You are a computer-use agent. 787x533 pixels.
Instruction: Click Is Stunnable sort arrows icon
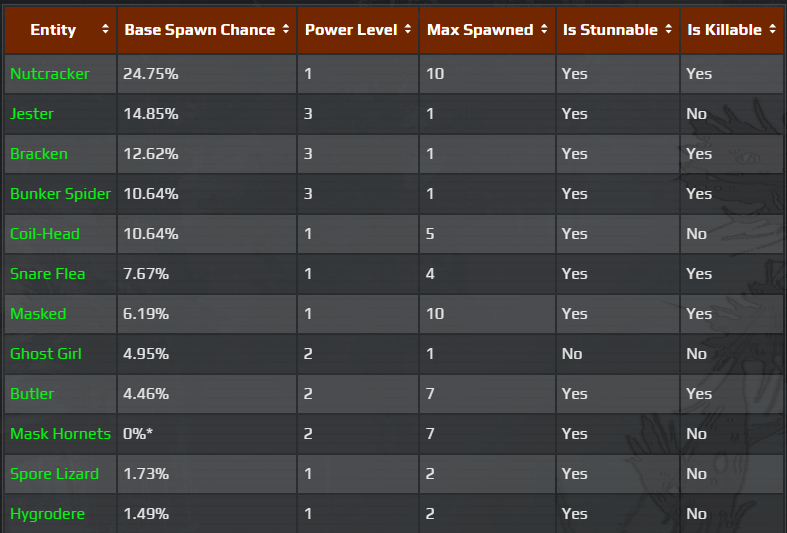point(668,30)
